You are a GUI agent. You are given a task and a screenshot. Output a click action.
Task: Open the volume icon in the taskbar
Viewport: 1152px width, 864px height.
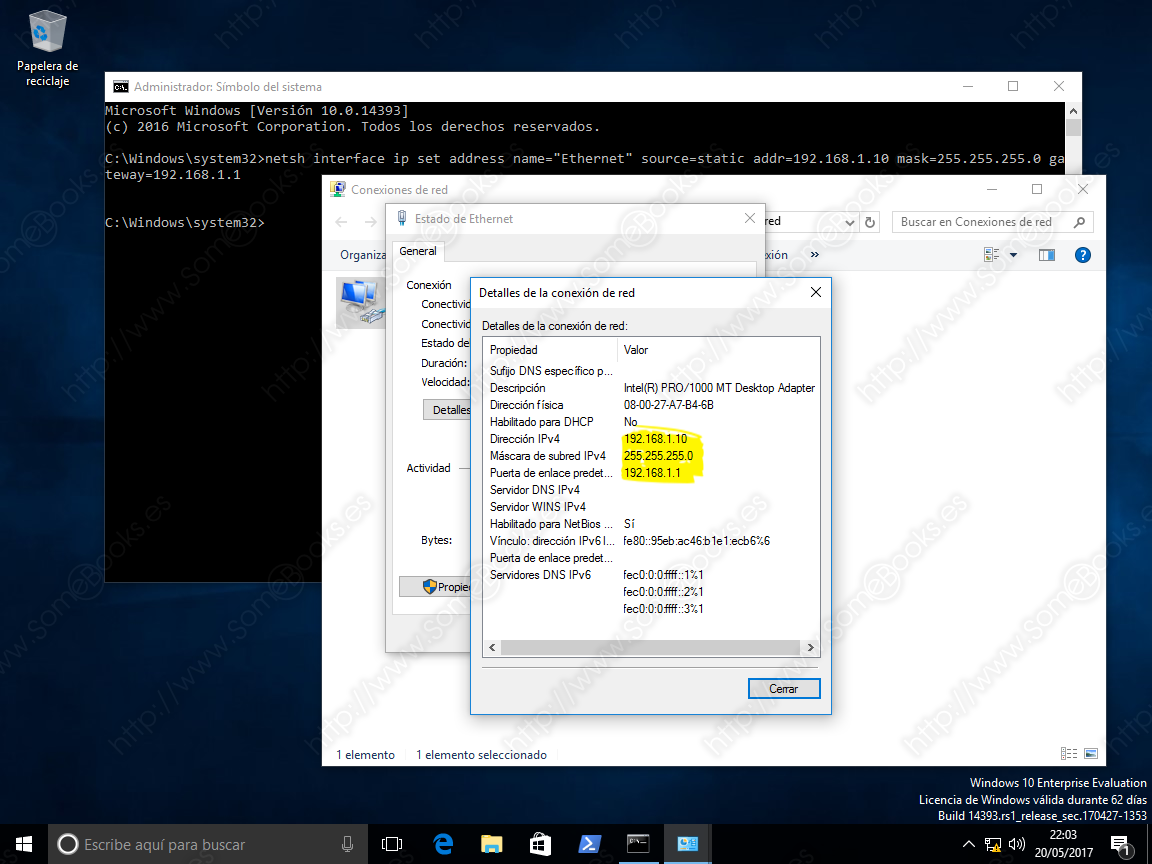(1016, 845)
